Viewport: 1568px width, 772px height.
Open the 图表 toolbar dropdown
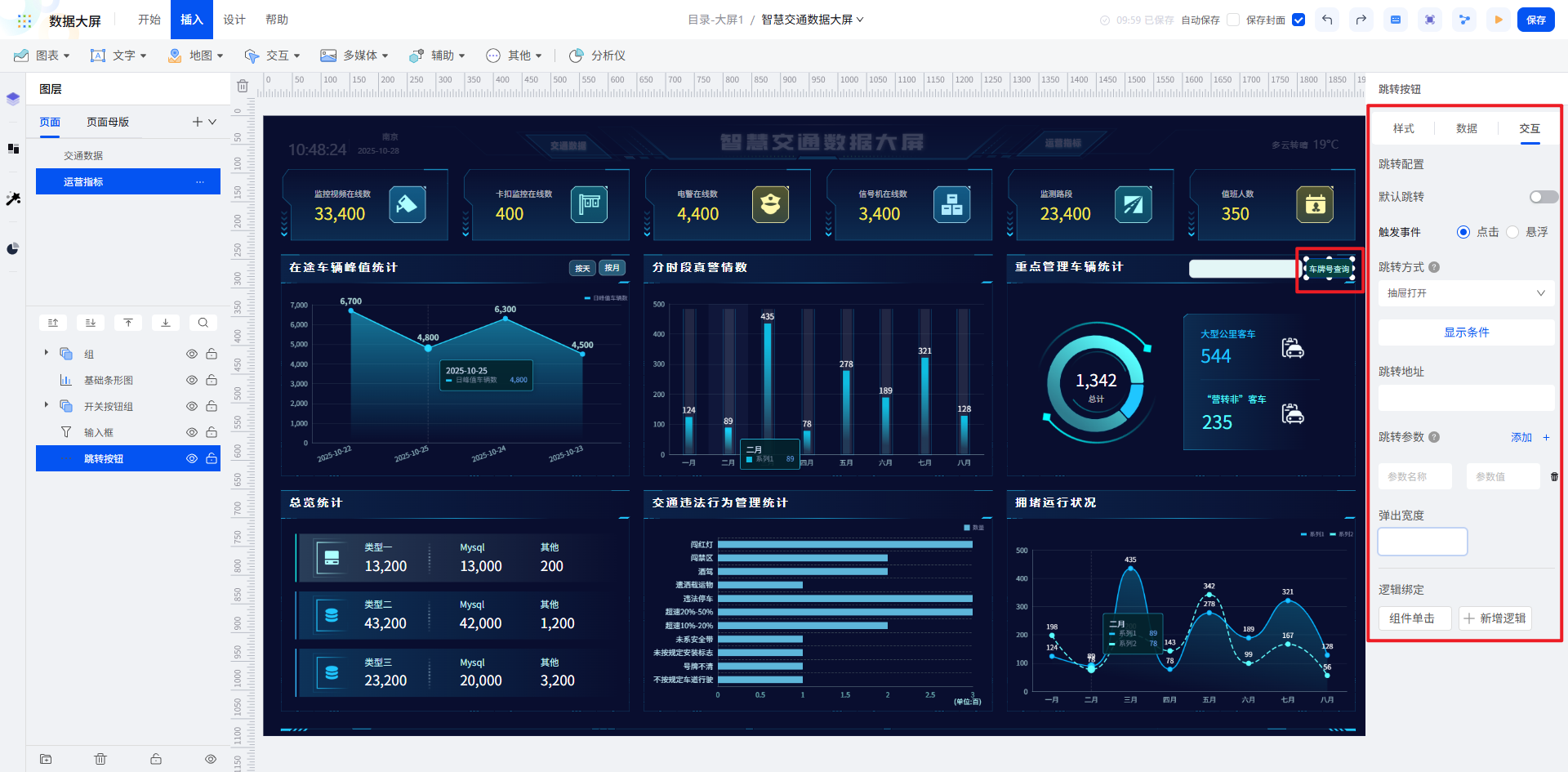coord(42,56)
